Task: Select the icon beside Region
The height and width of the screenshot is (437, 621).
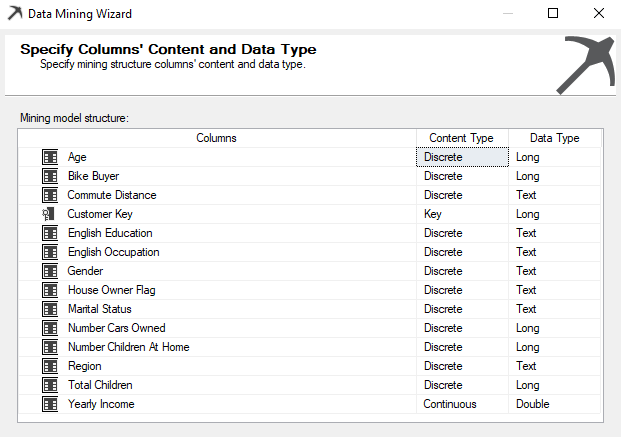Action: click(50, 366)
